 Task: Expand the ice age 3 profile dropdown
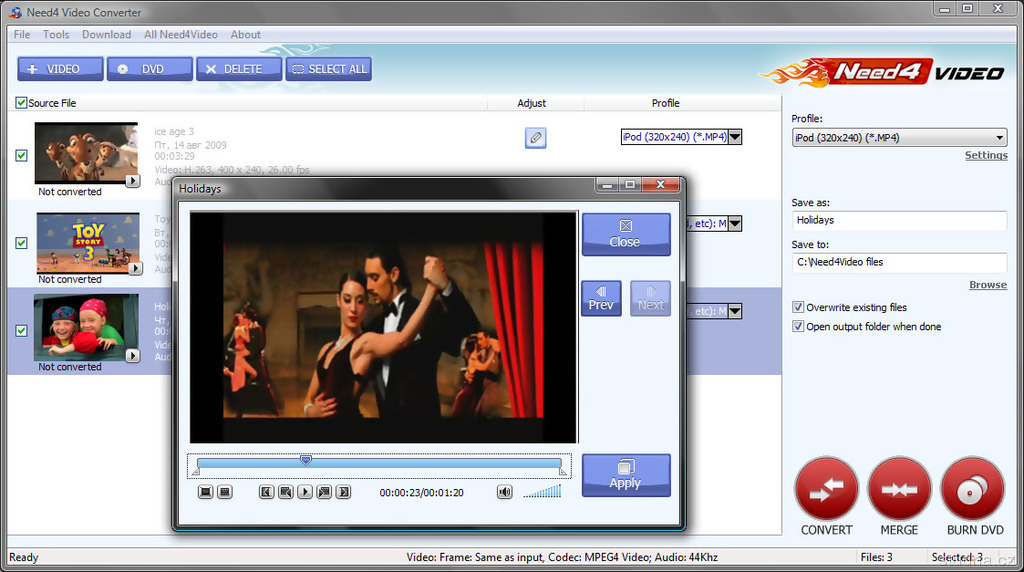pyautogui.click(x=735, y=137)
